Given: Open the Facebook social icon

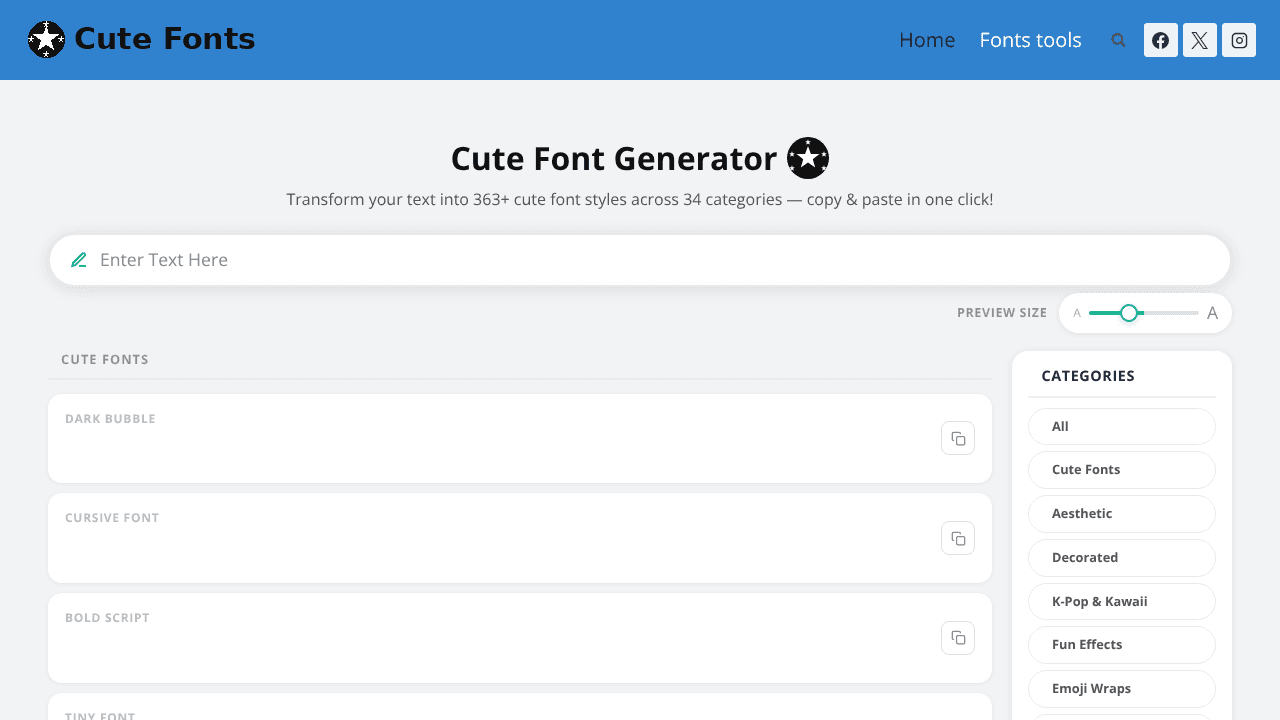Looking at the screenshot, I should pos(1160,40).
